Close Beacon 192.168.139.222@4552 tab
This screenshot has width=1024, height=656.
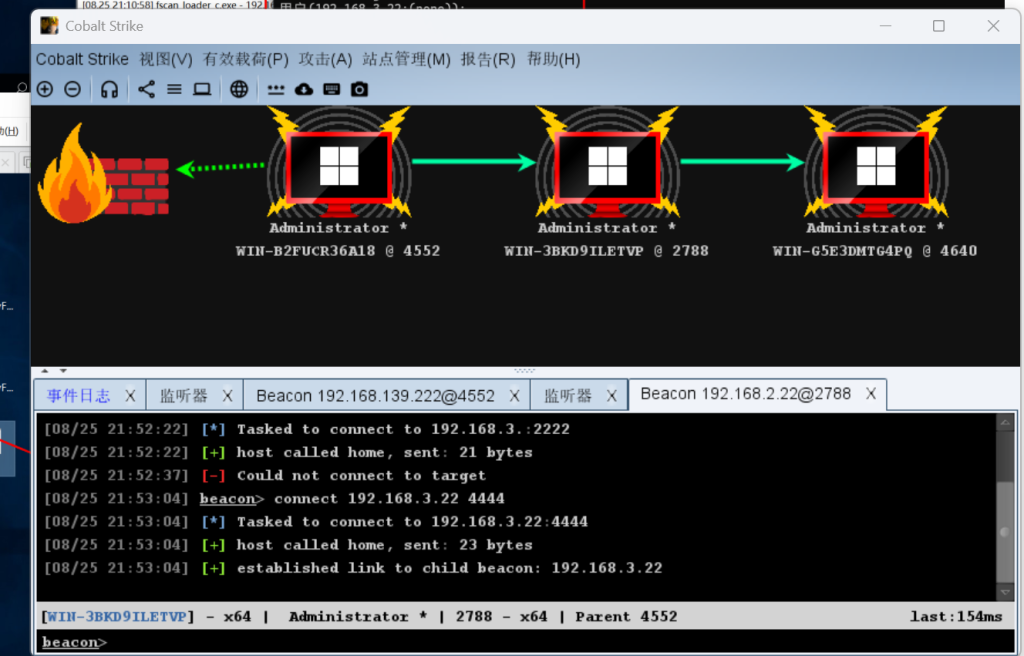[x=515, y=396]
